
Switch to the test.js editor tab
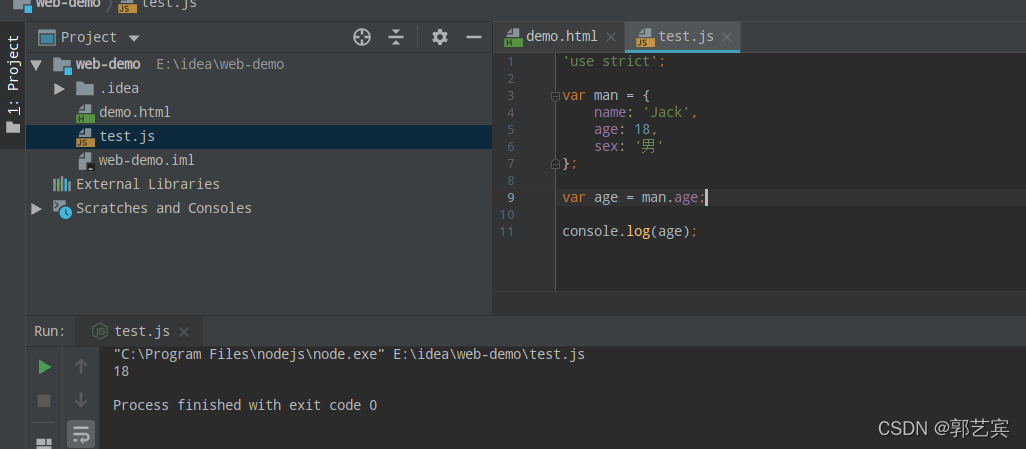click(686, 37)
